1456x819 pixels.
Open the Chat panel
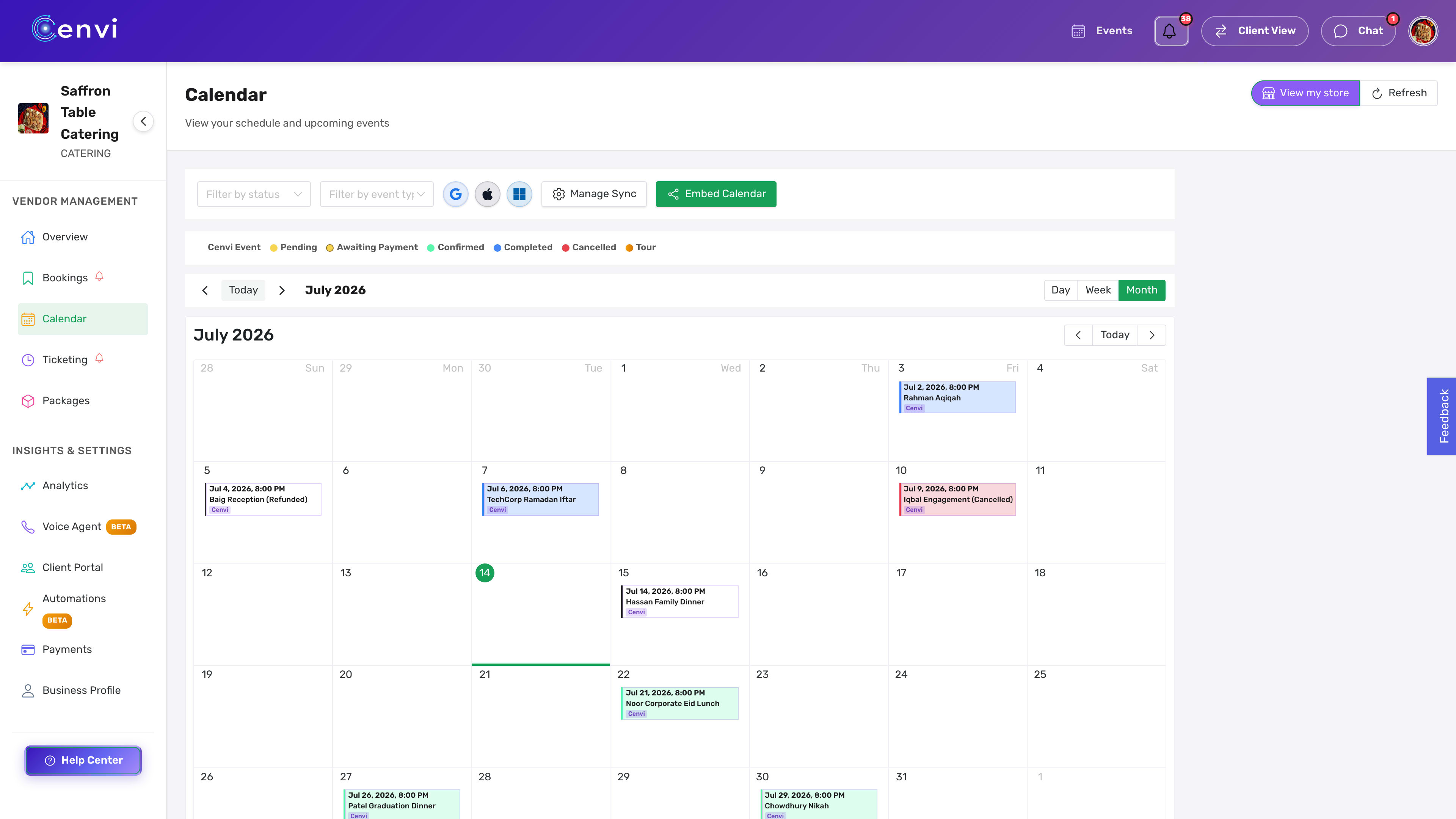point(1358,30)
